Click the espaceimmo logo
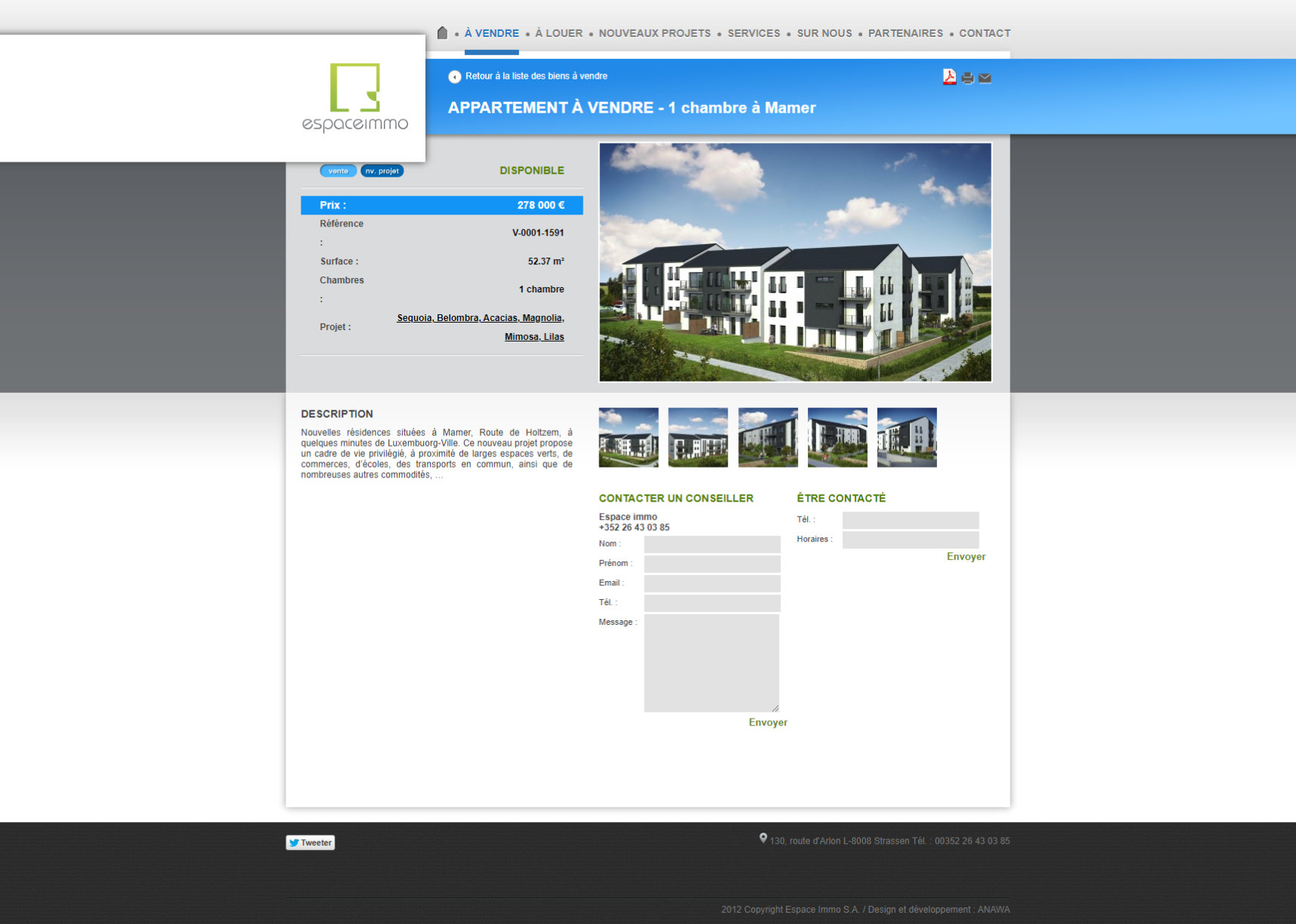The width and height of the screenshot is (1296, 924). click(354, 98)
